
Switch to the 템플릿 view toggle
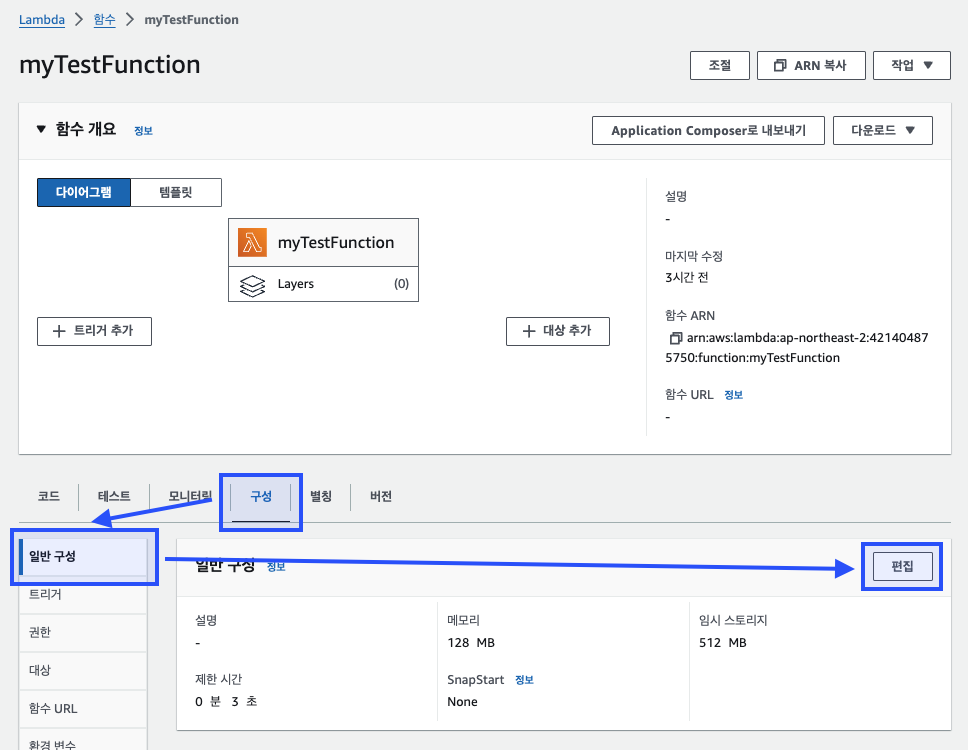(x=176, y=193)
